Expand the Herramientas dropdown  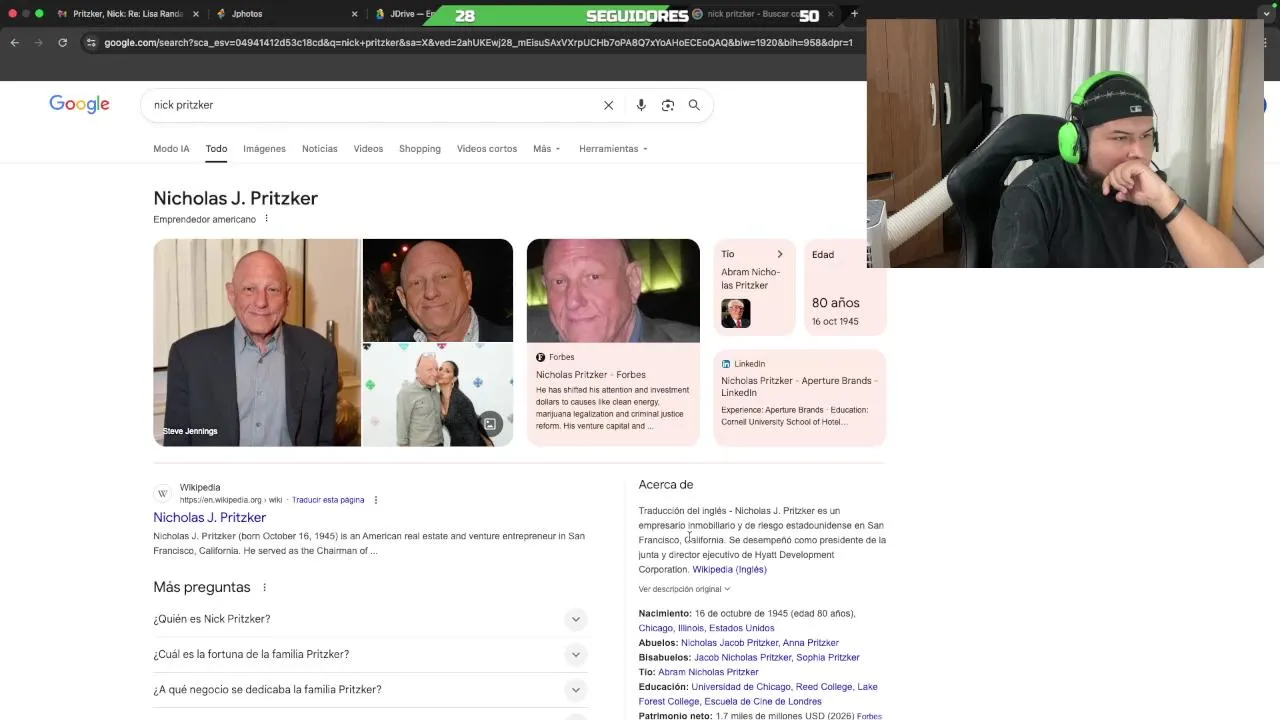[x=613, y=149]
